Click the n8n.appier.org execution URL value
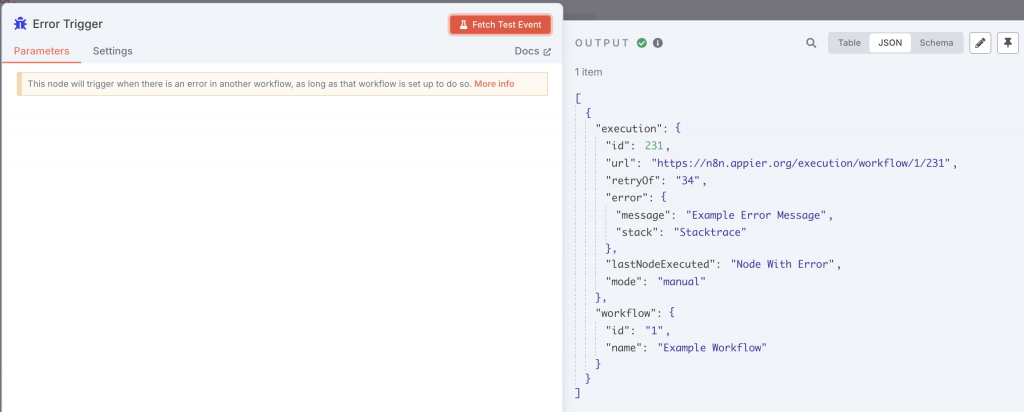Screen dimensions: 1024x412 [804, 163]
